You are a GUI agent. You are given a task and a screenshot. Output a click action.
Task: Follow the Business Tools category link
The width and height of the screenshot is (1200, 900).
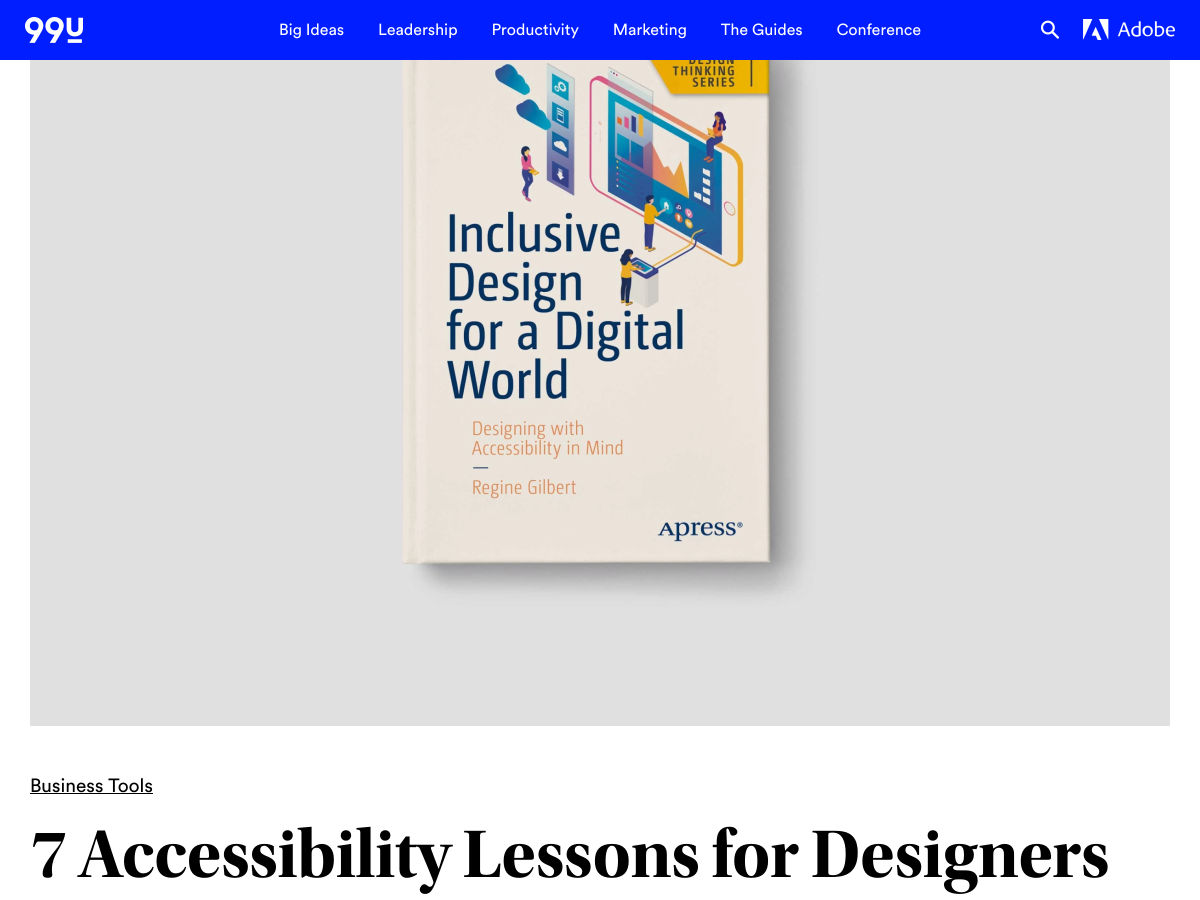tap(91, 786)
